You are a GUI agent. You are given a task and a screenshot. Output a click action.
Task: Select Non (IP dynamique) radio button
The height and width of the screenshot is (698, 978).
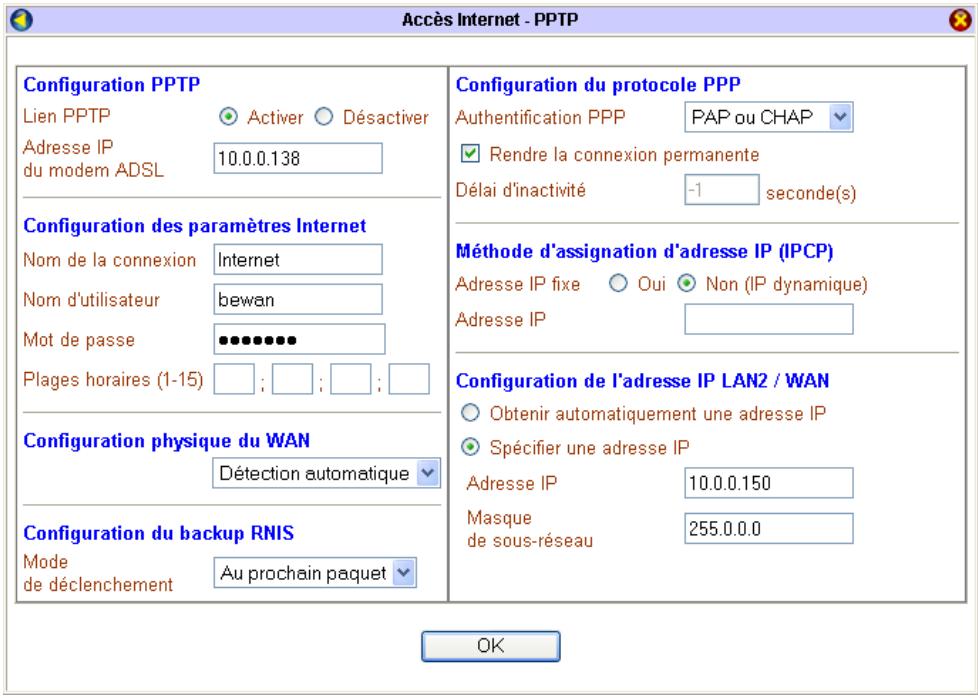pyautogui.click(x=686, y=284)
